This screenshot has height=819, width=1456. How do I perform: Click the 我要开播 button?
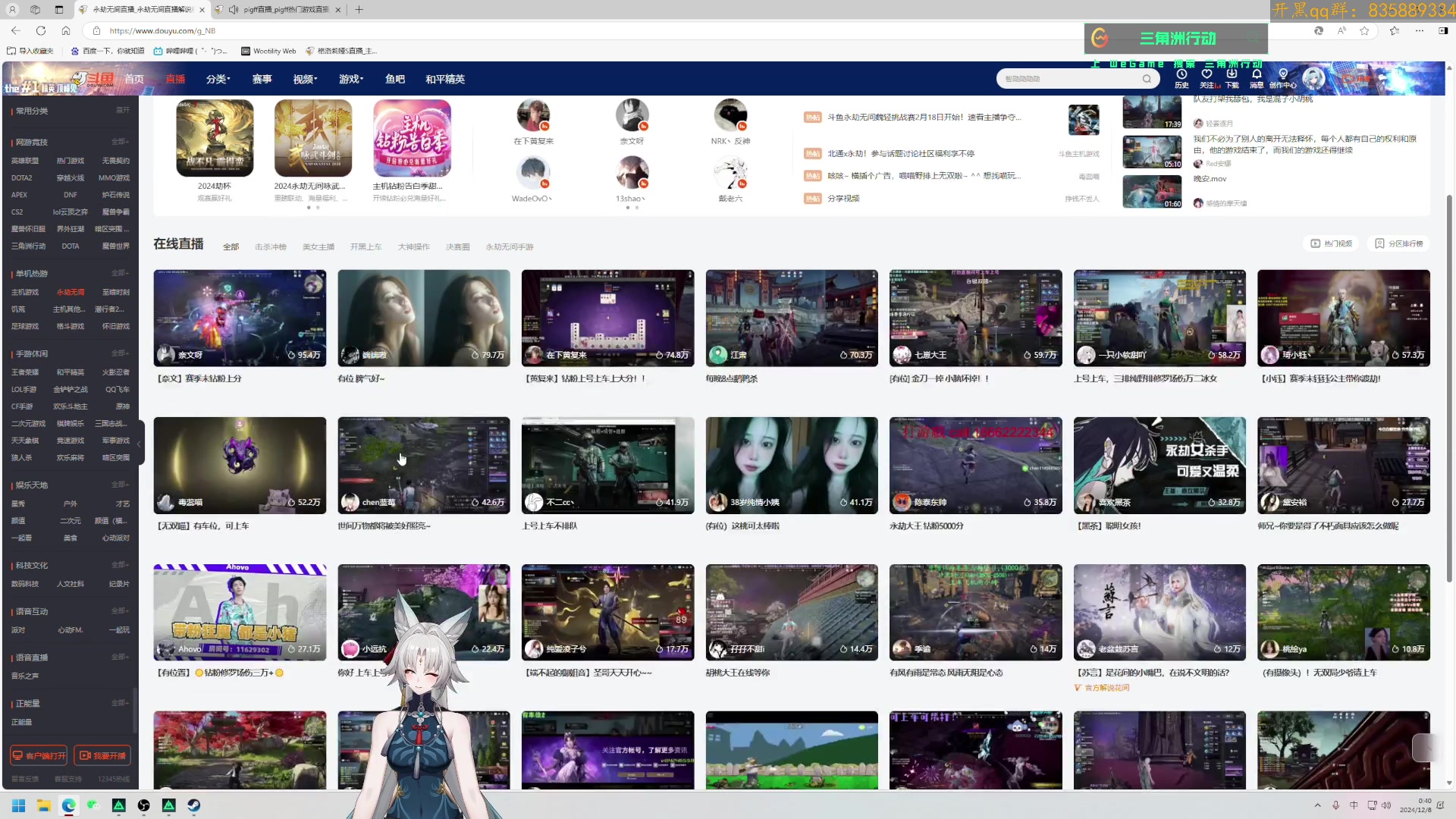[102, 755]
